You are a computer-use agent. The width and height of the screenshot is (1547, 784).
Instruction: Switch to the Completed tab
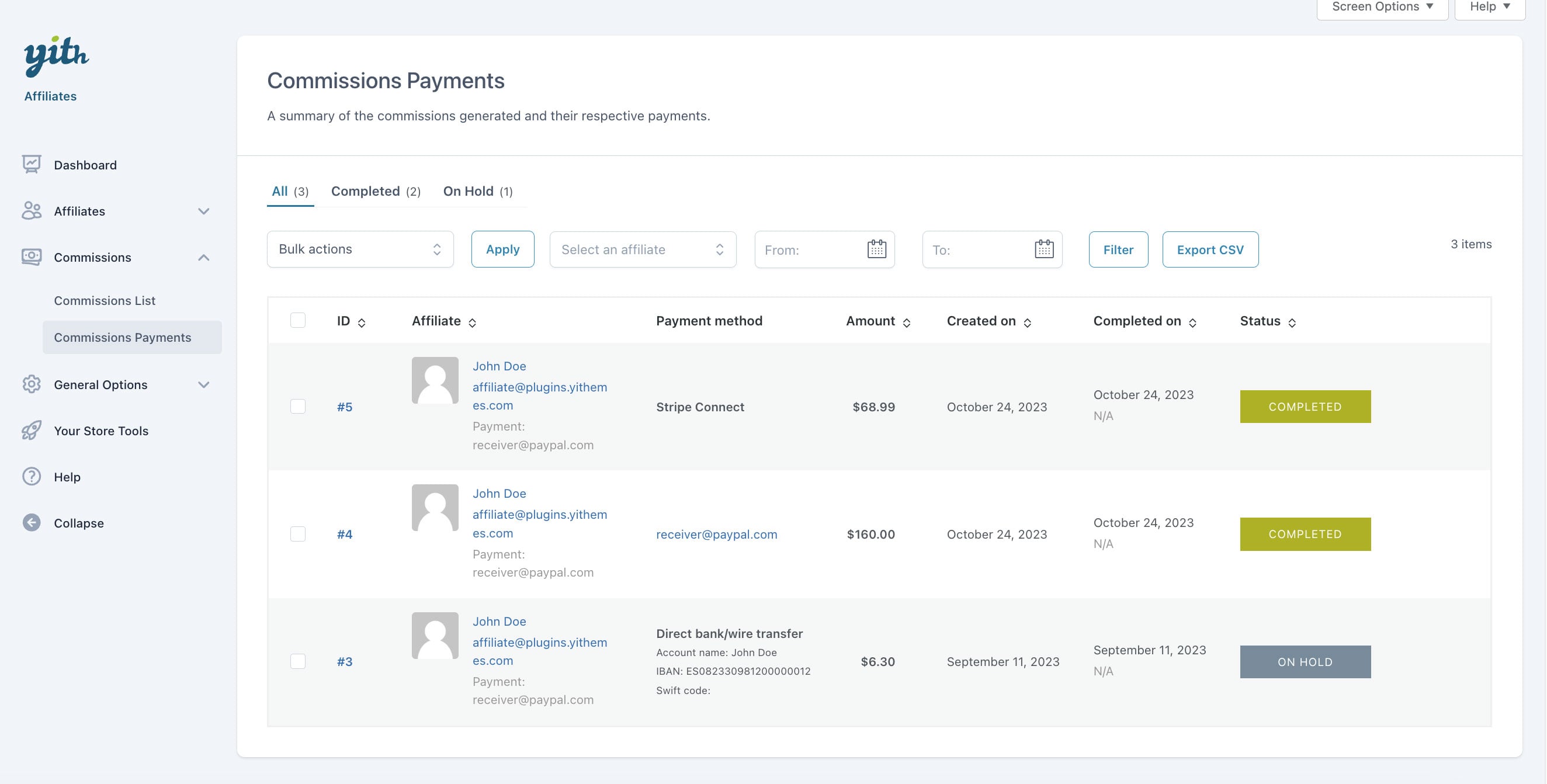[x=375, y=192]
